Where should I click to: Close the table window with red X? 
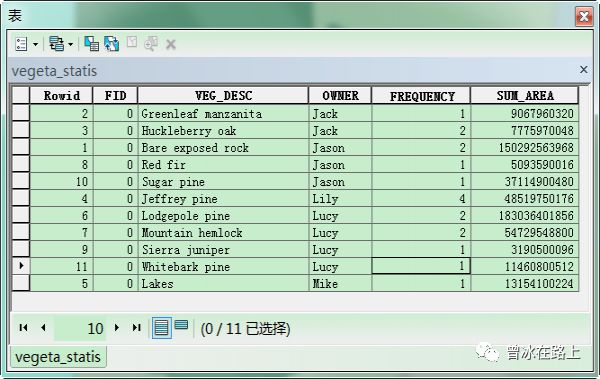point(584,16)
